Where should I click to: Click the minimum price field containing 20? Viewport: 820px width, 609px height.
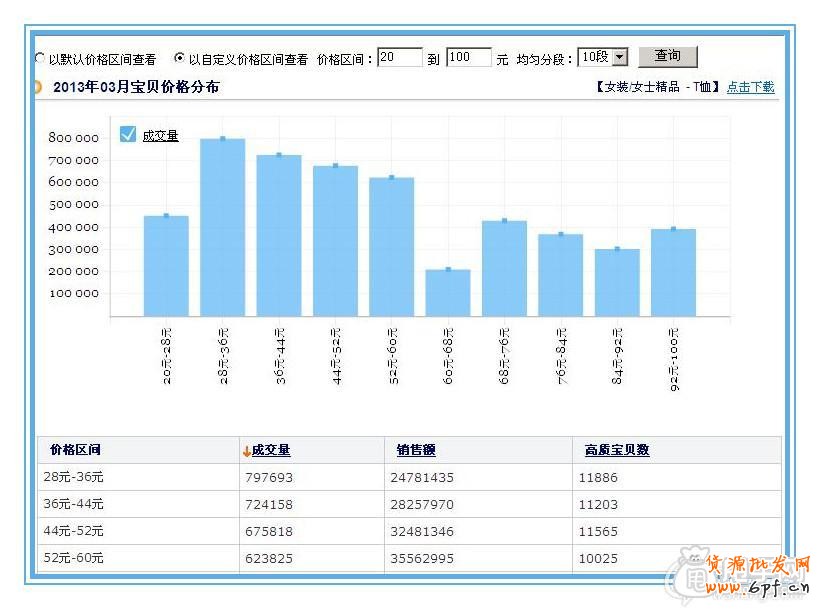(x=400, y=58)
